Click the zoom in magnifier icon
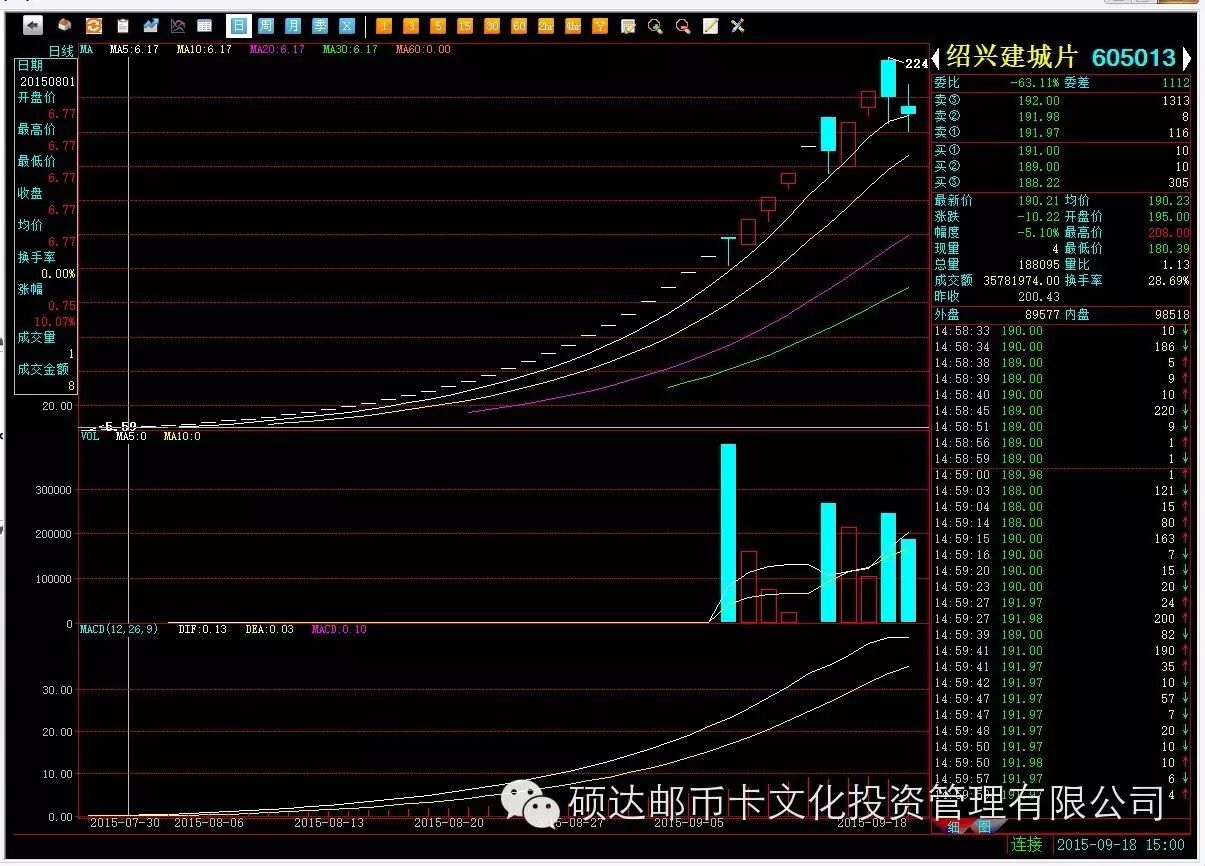This screenshot has width=1205, height=866. tap(655, 26)
